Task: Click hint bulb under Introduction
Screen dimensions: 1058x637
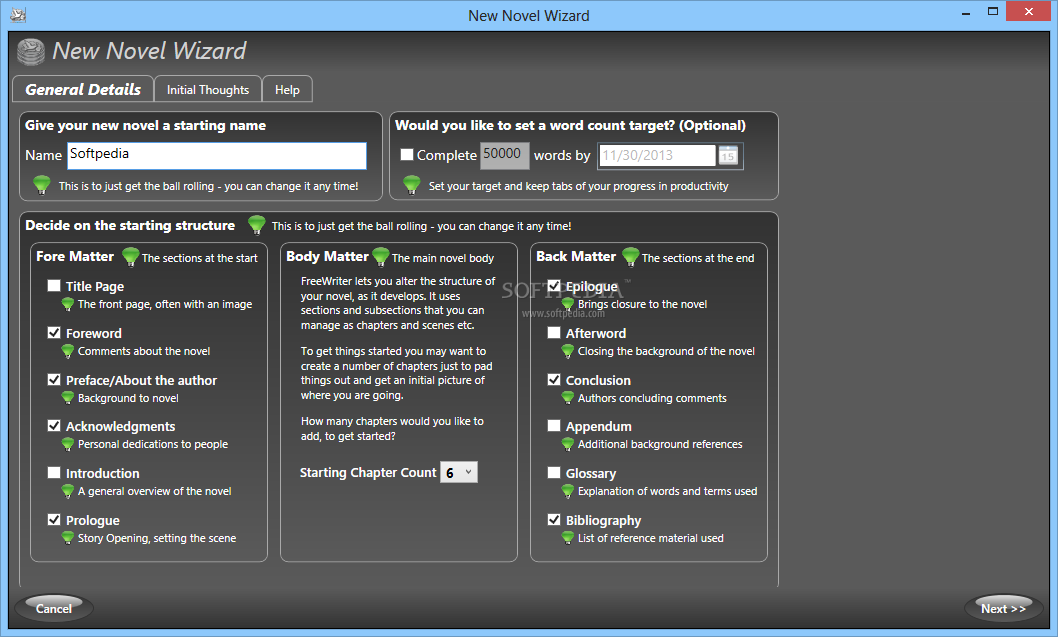Action: click(67, 491)
